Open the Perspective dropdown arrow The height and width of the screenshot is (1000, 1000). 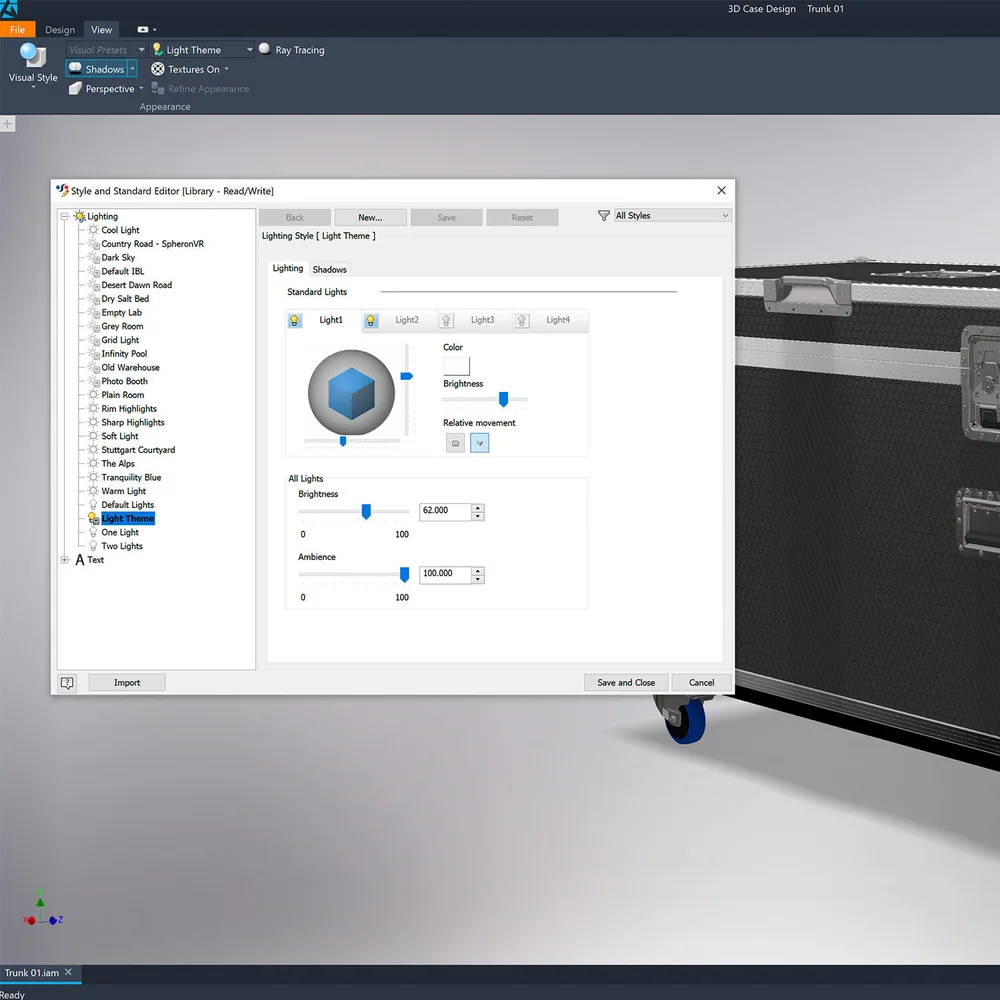141,88
